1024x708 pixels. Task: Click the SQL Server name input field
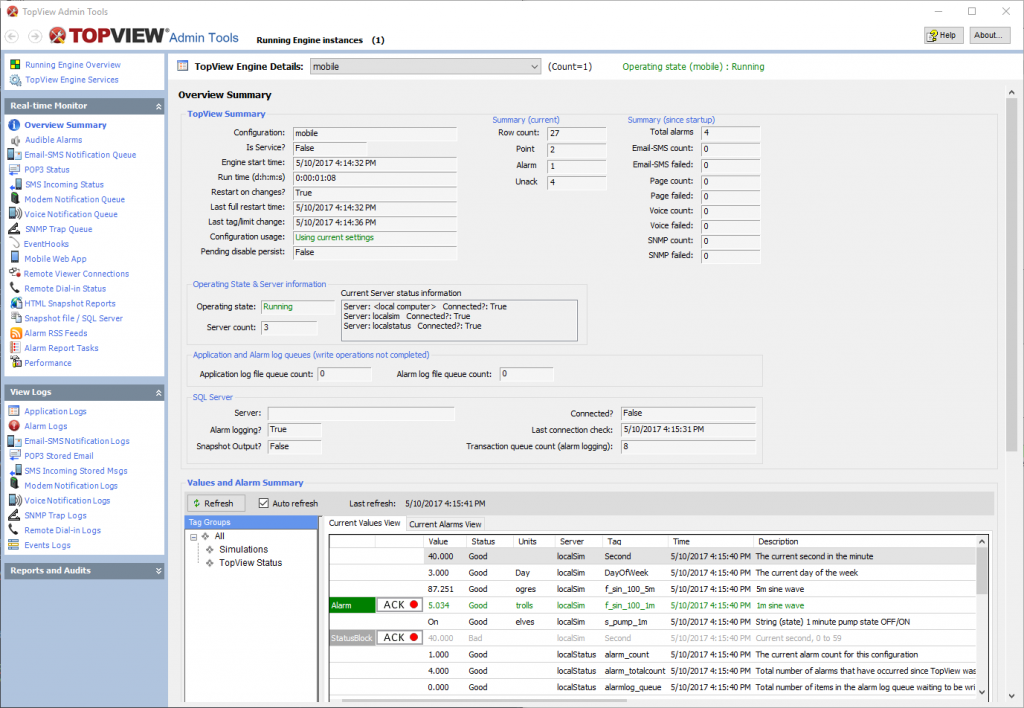click(361, 413)
